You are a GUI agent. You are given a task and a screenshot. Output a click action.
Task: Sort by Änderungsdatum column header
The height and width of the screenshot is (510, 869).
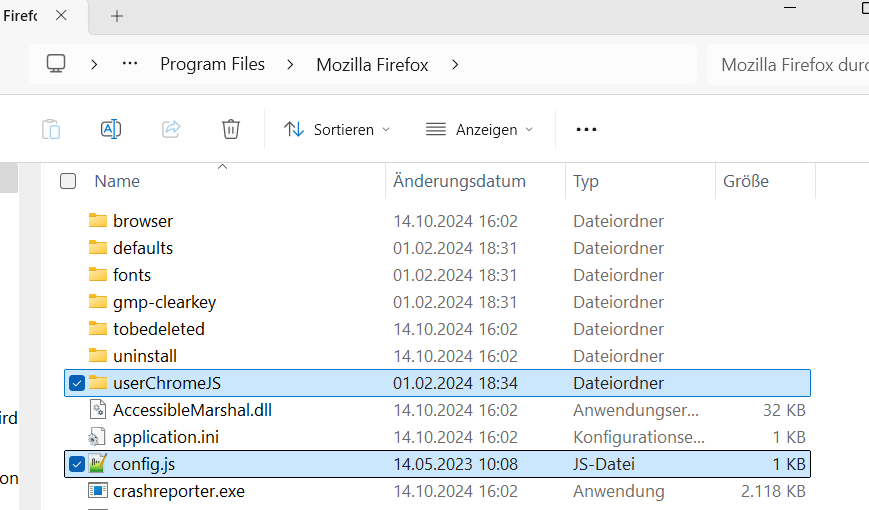pyautogui.click(x=459, y=181)
